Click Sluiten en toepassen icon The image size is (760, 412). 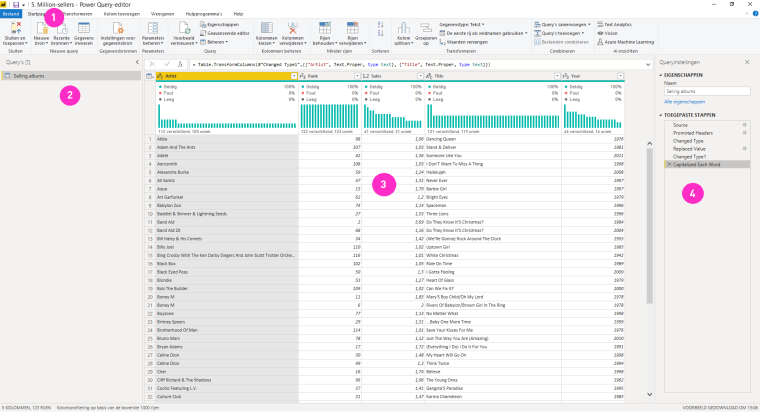16,27
